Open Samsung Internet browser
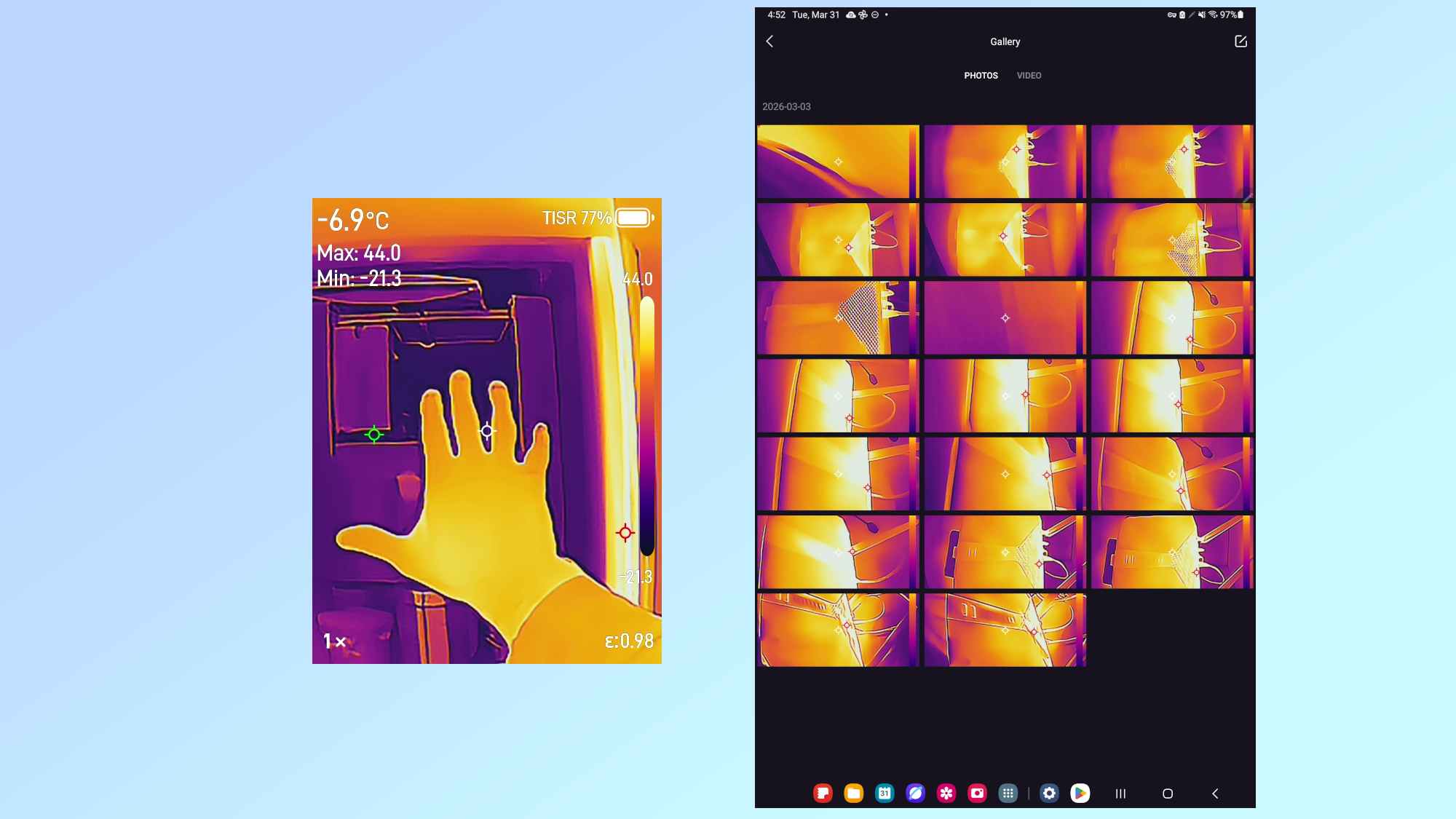Screen dimensions: 1456x819 916,793
